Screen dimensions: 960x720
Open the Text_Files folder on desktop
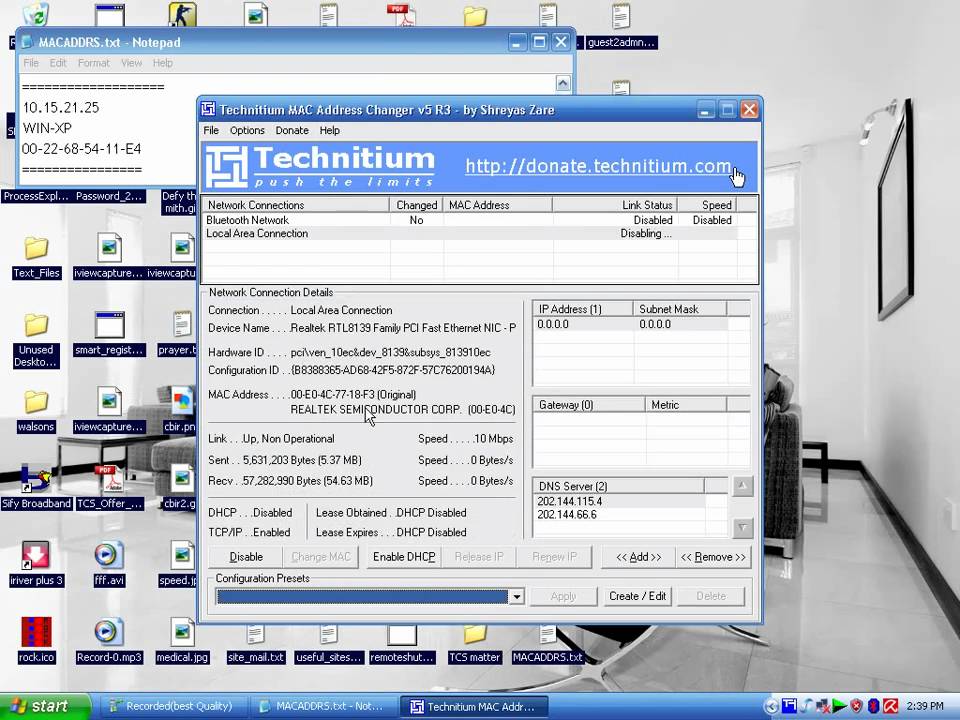pos(36,258)
